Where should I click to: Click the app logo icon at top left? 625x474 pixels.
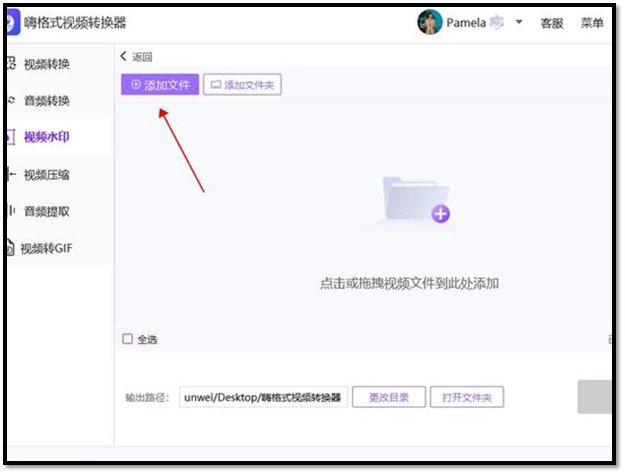pyautogui.click(x=13, y=22)
